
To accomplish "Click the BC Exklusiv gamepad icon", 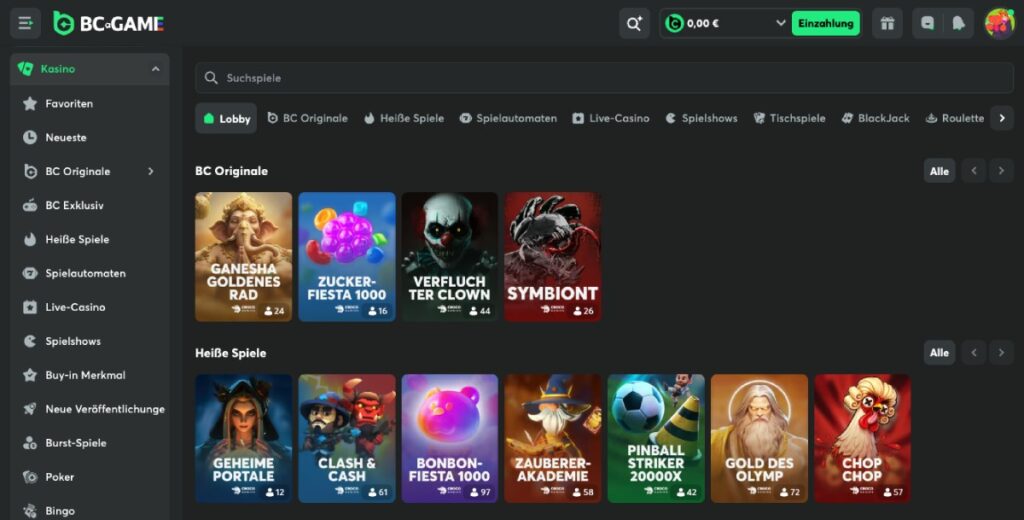I will tap(30, 205).
